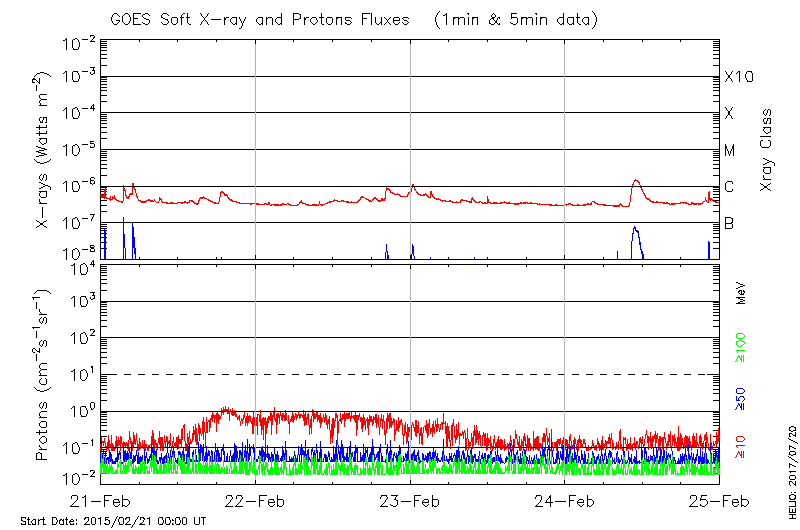
Task: Choose the red ≥10 MeV legend label
Action: click(741, 446)
